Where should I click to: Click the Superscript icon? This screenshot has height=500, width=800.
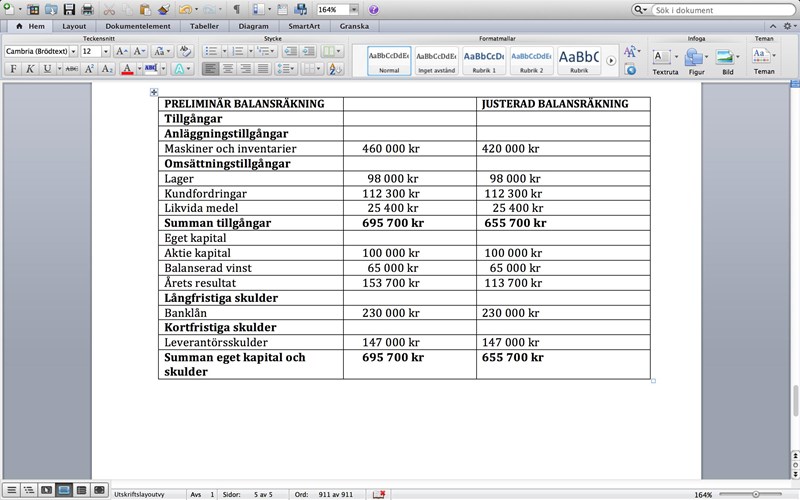point(88,69)
